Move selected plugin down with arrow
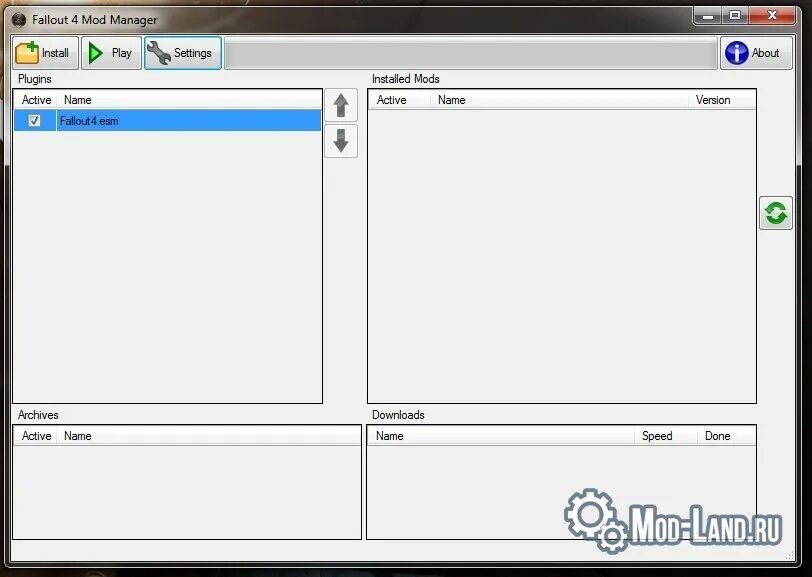This screenshot has height=577, width=812. coord(341,141)
